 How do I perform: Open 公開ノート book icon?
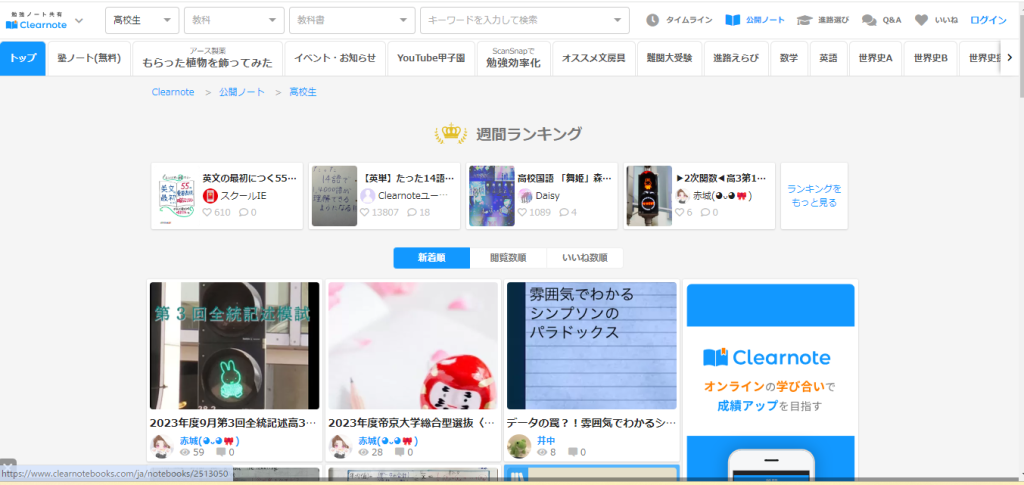[x=733, y=20]
